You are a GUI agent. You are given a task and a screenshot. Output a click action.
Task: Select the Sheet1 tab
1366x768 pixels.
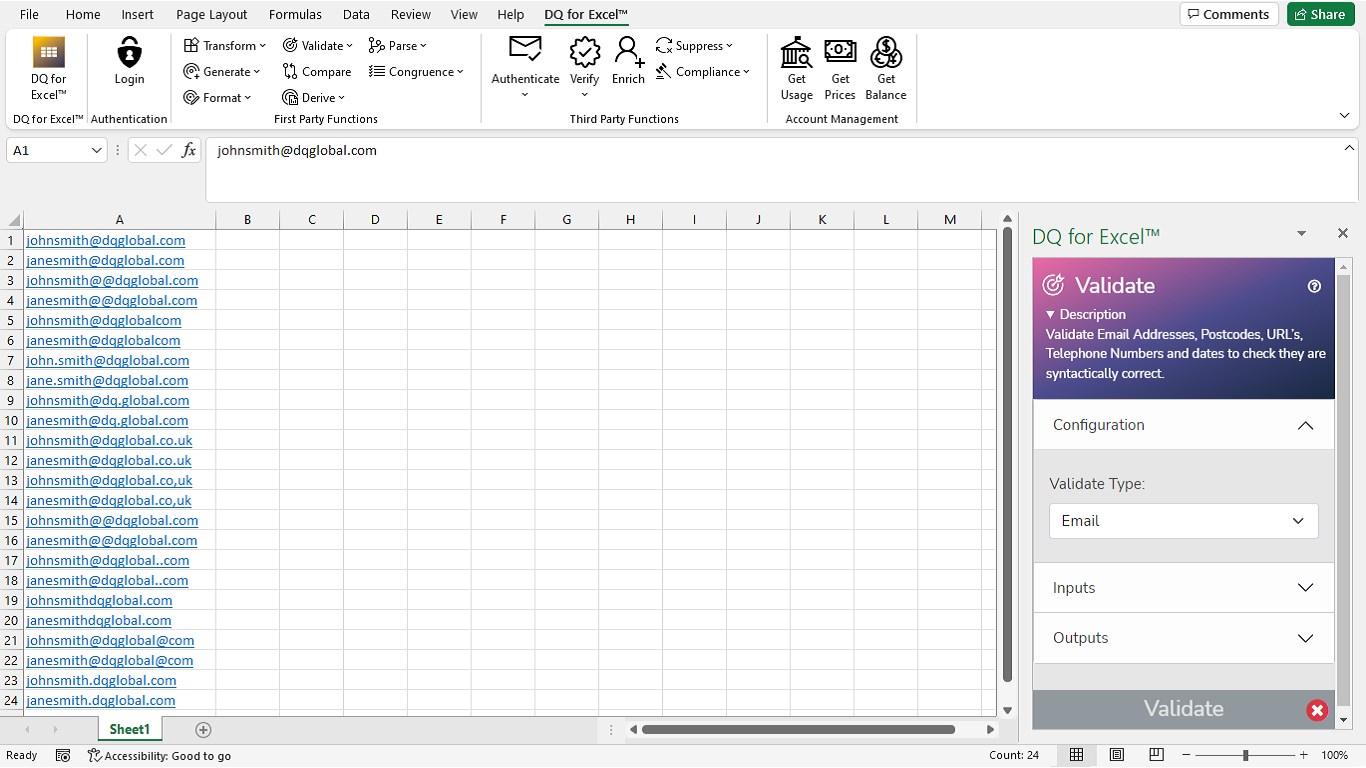tap(129, 729)
